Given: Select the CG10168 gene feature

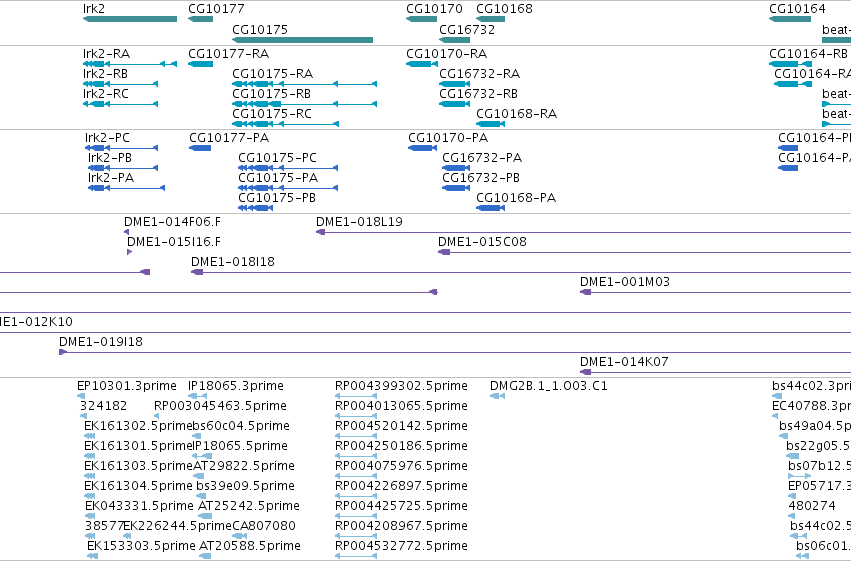Looking at the screenshot, I should pos(491,19).
